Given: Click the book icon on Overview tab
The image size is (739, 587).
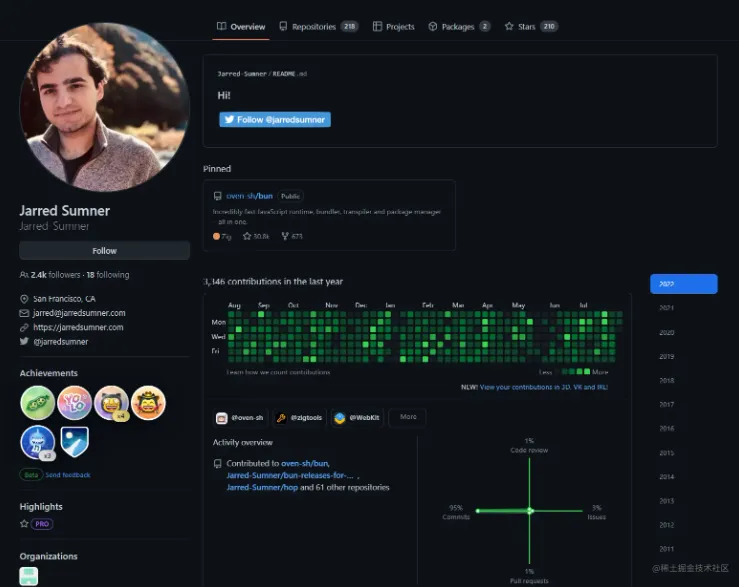Looking at the screenshot, I should pyautogui.click(x=221, y=26).
